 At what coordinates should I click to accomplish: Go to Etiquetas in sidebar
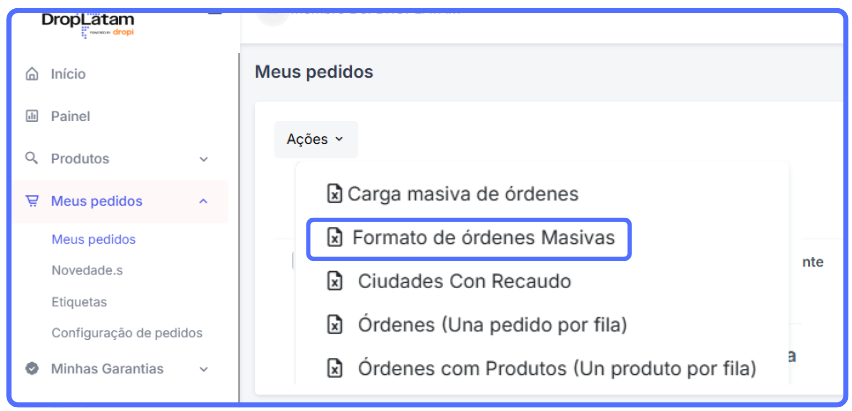(79, 302)
